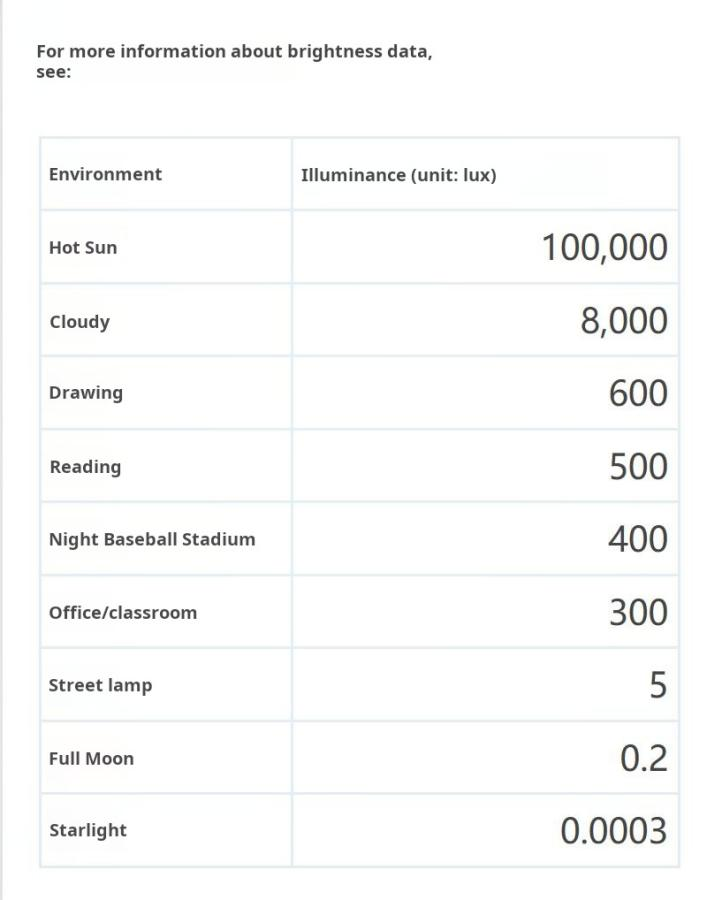Click the 600 illuminance value
Image resolution: width=722 pixels, height=900 pixels.
point(638,393)
